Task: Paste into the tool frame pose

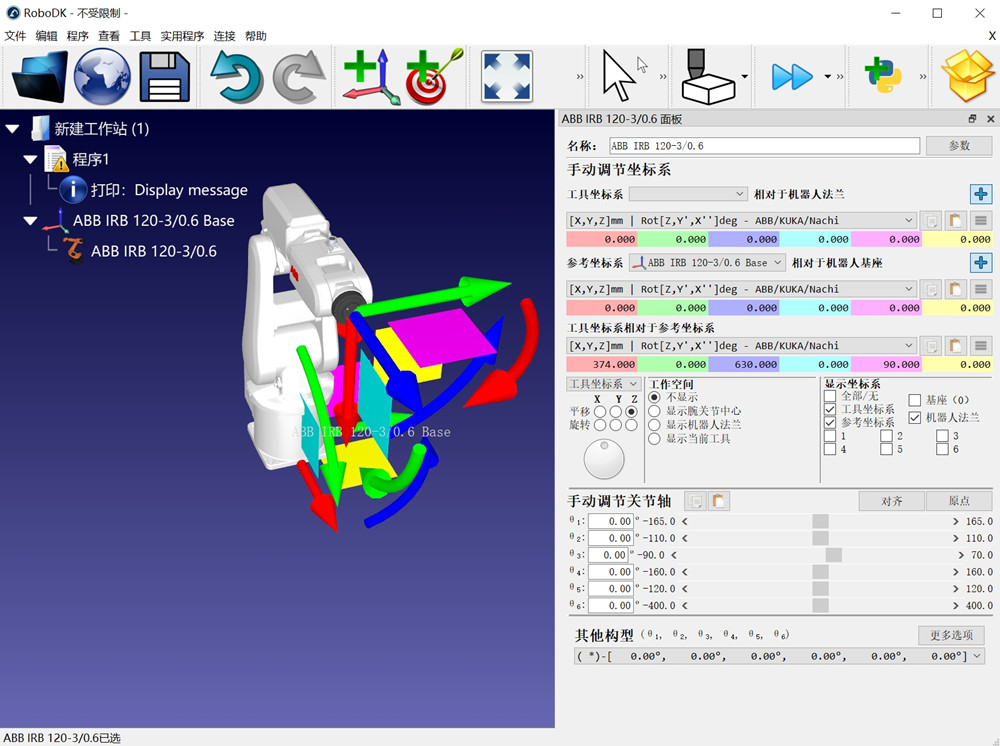Action: pyautogui.click(x=955, y=221)
